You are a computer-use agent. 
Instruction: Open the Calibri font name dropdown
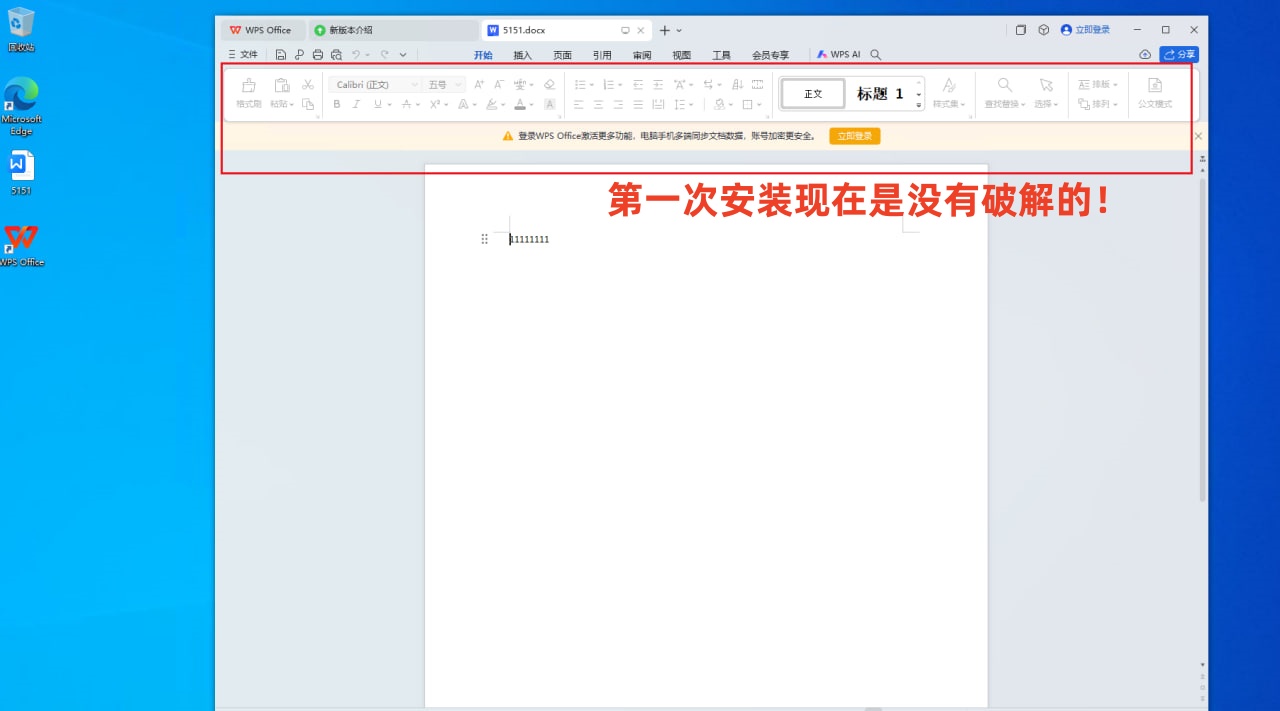[x=376, y=85]
